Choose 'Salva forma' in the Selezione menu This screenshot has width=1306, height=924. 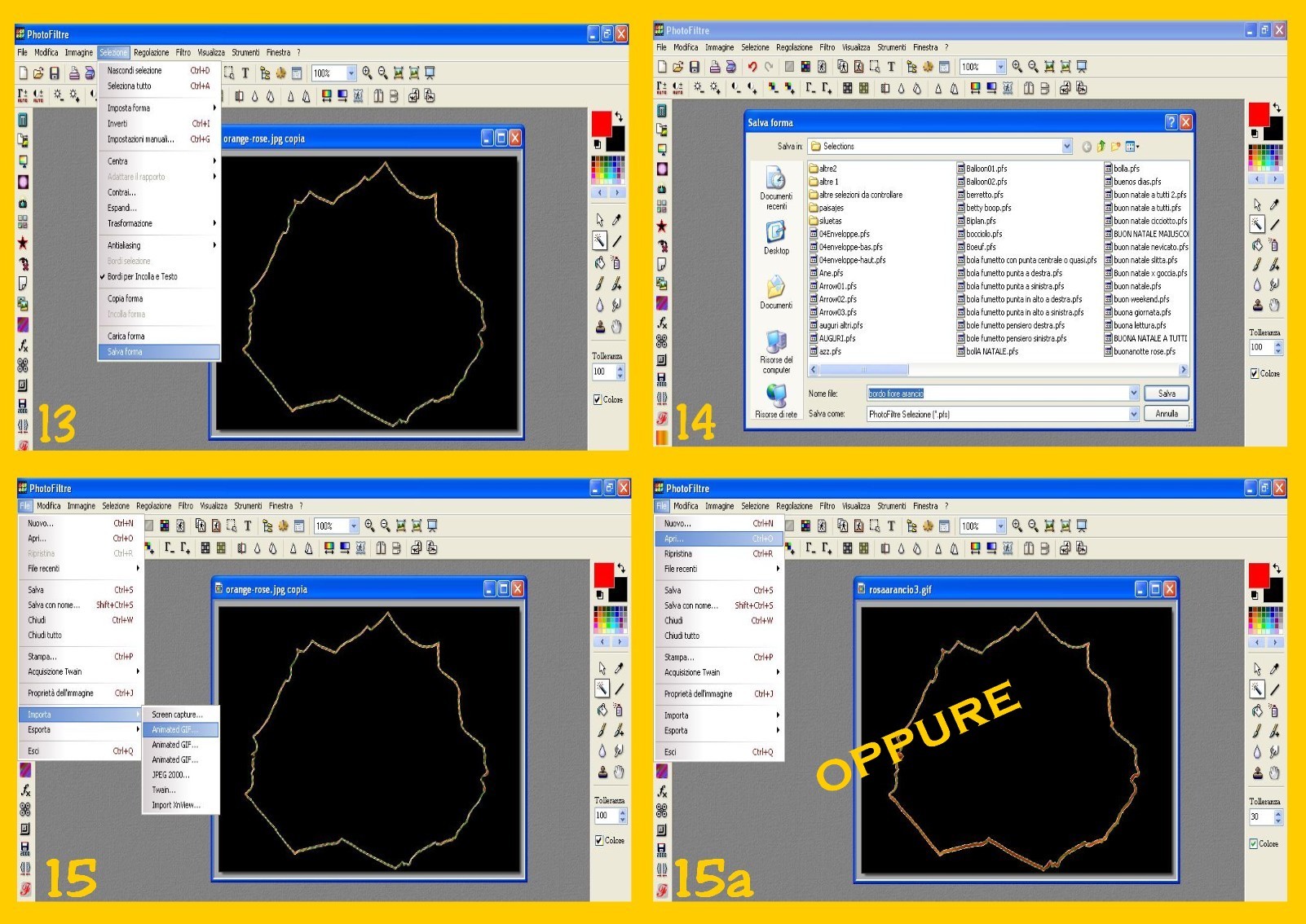[x=125, y=352]
